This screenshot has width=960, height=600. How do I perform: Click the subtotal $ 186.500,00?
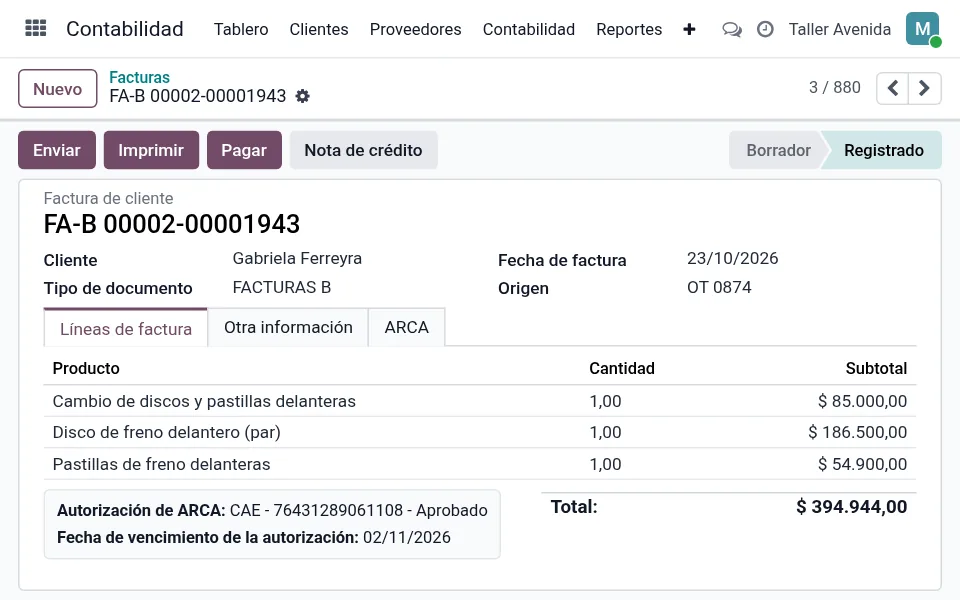(857, 432)
